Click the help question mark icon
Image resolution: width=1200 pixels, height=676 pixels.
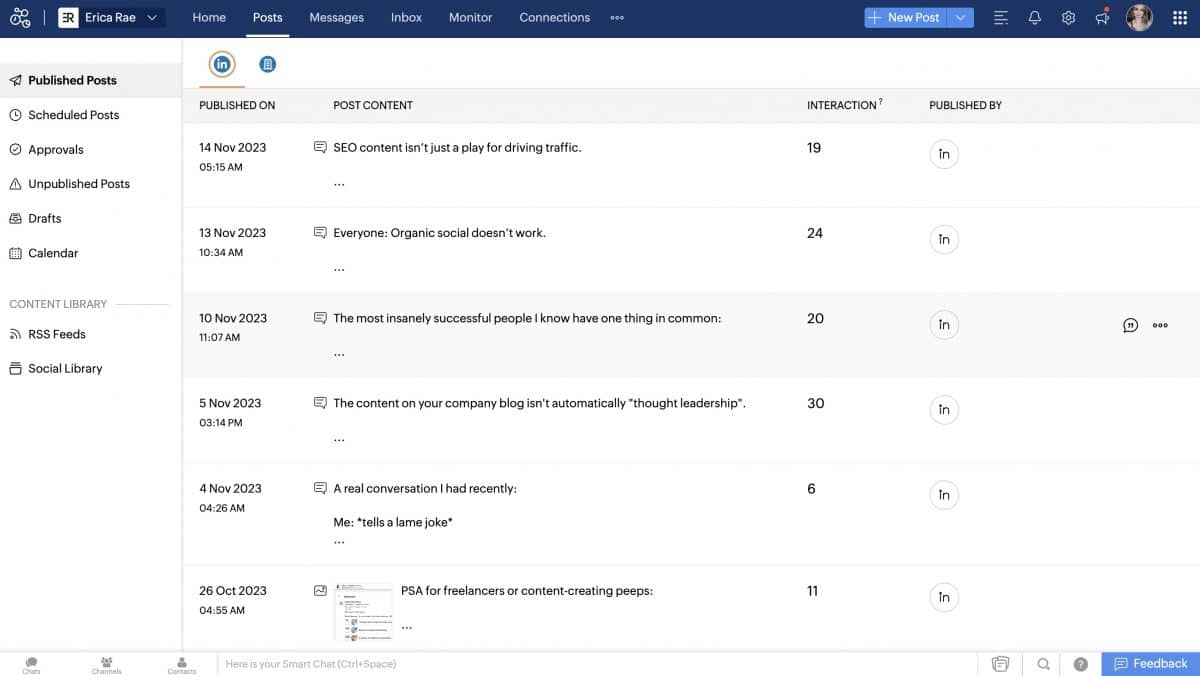(x=1081, y=664)
